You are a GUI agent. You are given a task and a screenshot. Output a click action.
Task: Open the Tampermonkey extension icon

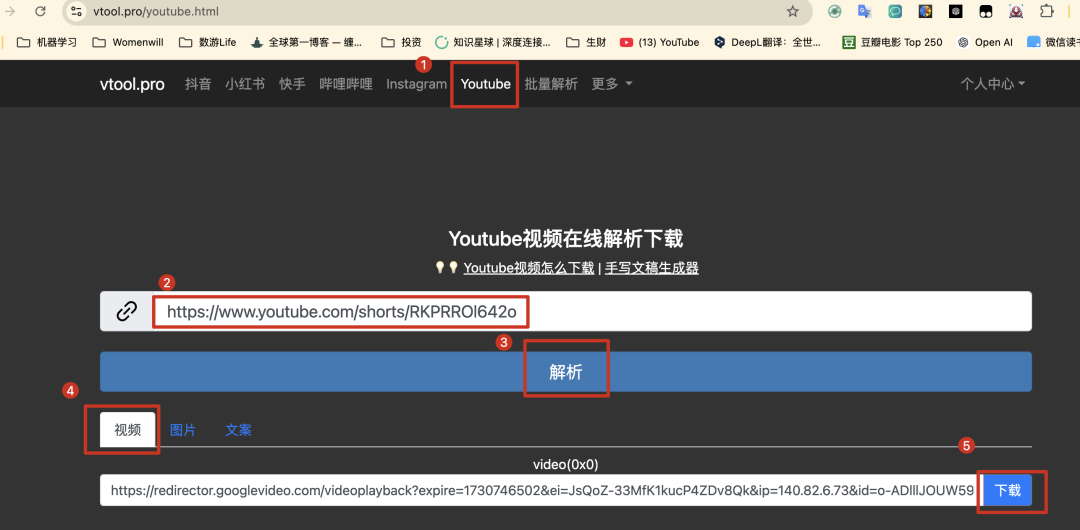click(986, 11)
